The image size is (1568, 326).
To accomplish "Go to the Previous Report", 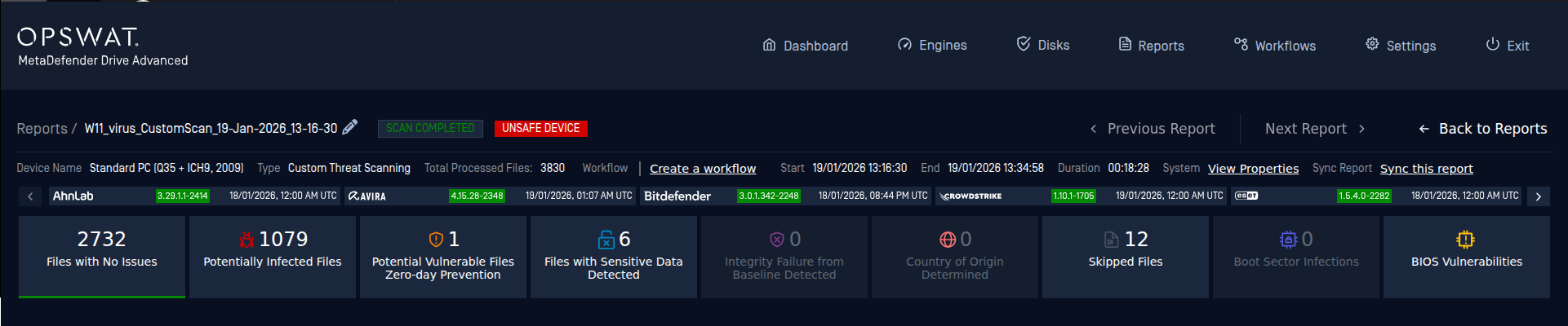I will click(x=1153, y=129).
